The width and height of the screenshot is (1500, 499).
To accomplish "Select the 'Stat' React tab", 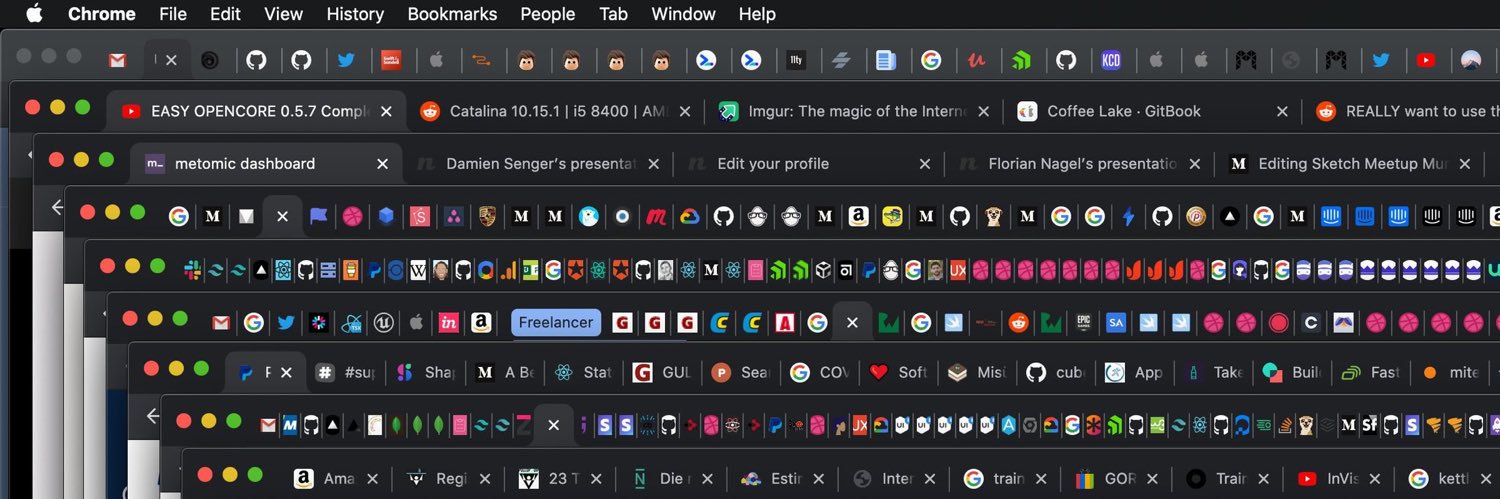I will pyautogui.click(x=585, y=372).
